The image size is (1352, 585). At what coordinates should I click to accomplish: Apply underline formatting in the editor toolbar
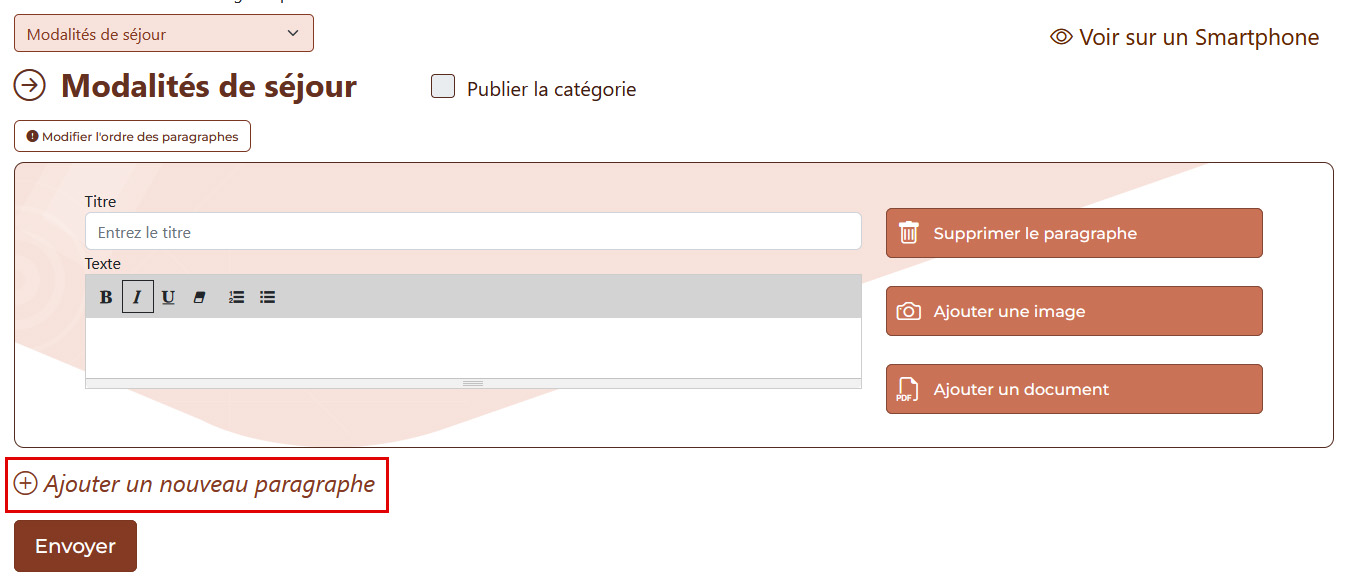point(168,297)
